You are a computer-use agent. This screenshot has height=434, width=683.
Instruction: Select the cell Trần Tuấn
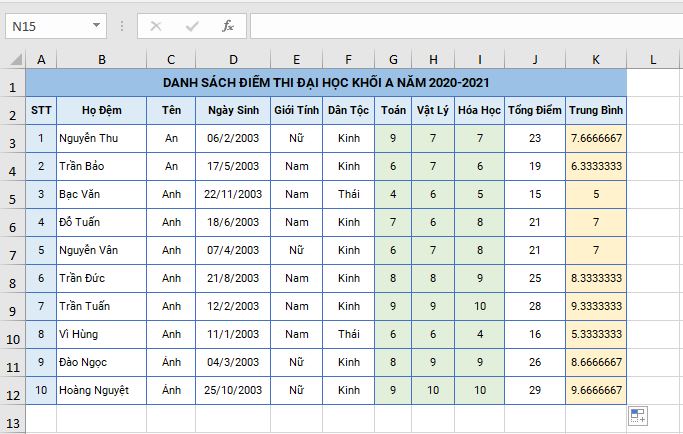point(101,306)
